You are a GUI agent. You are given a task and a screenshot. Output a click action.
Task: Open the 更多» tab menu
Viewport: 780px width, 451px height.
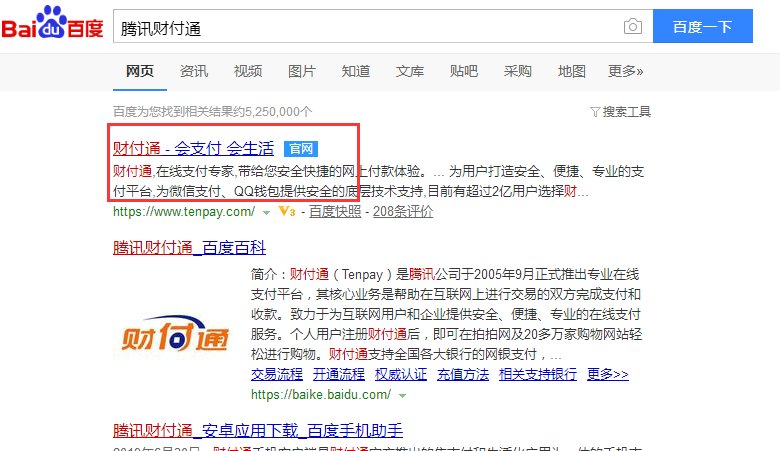(x=625, y=71)
